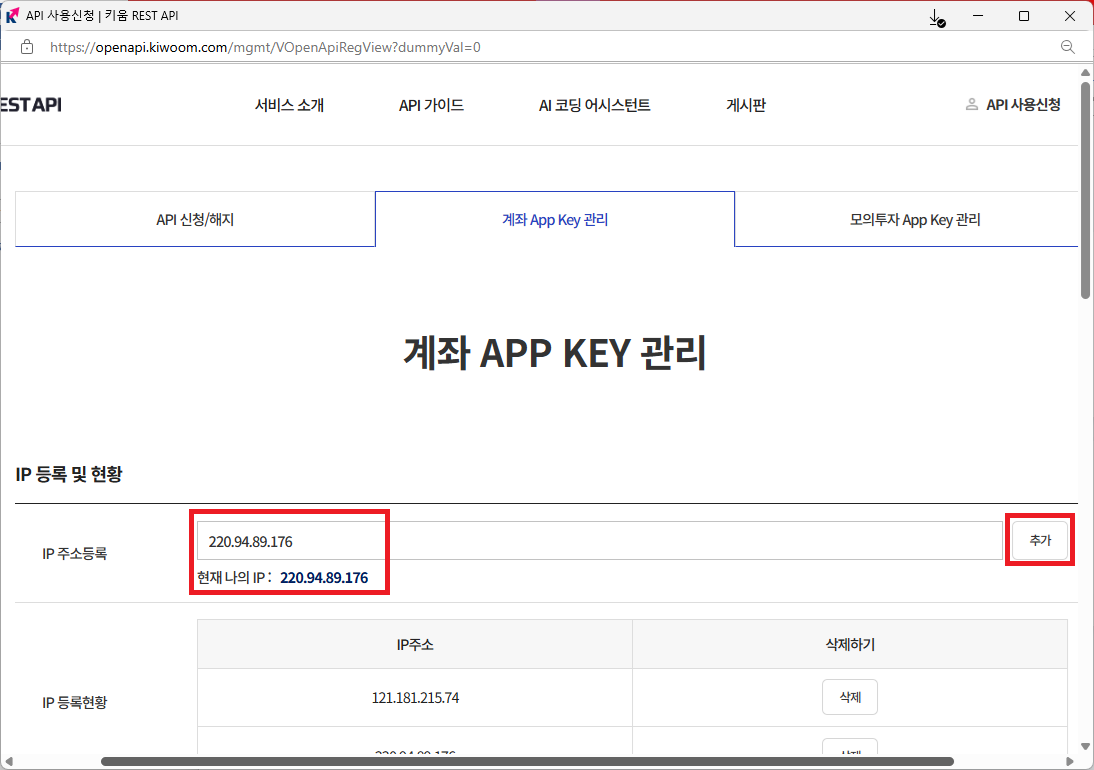Open the 서비스 소개 menu
This screenshot has width=1094, height=770.
289,105
